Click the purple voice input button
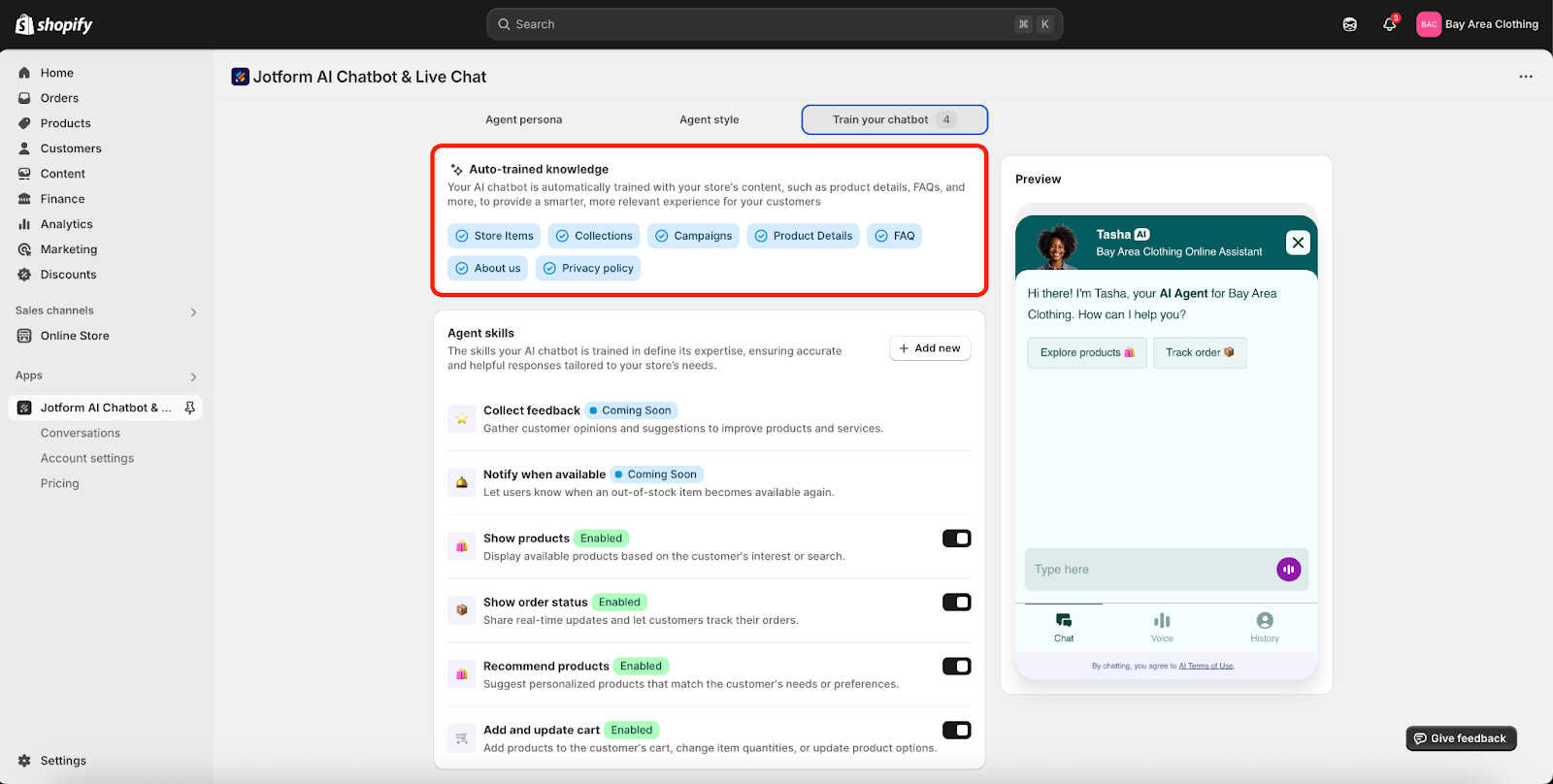 click(x=1288, y=570)
